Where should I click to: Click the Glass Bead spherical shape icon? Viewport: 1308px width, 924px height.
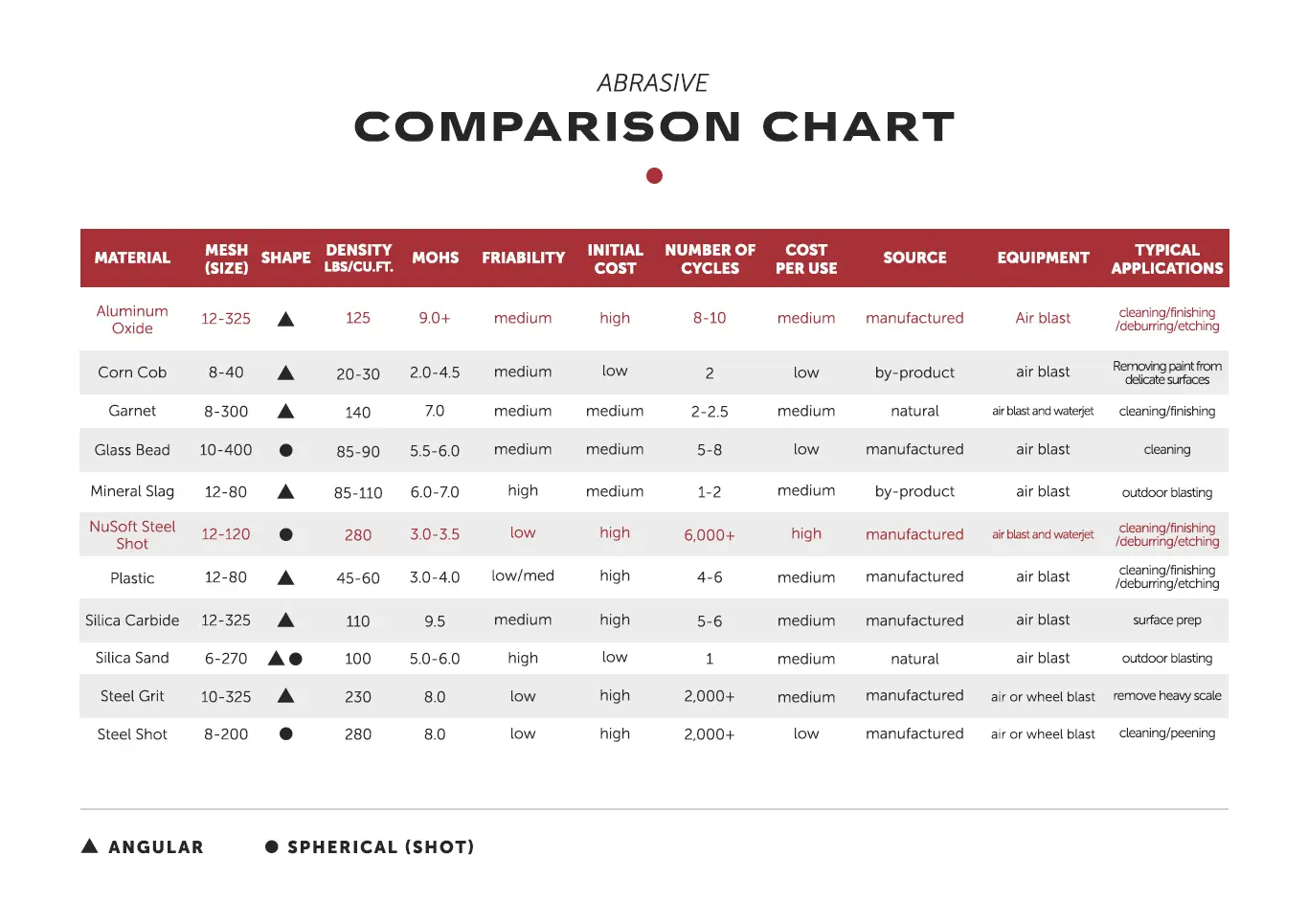point(285,450)
